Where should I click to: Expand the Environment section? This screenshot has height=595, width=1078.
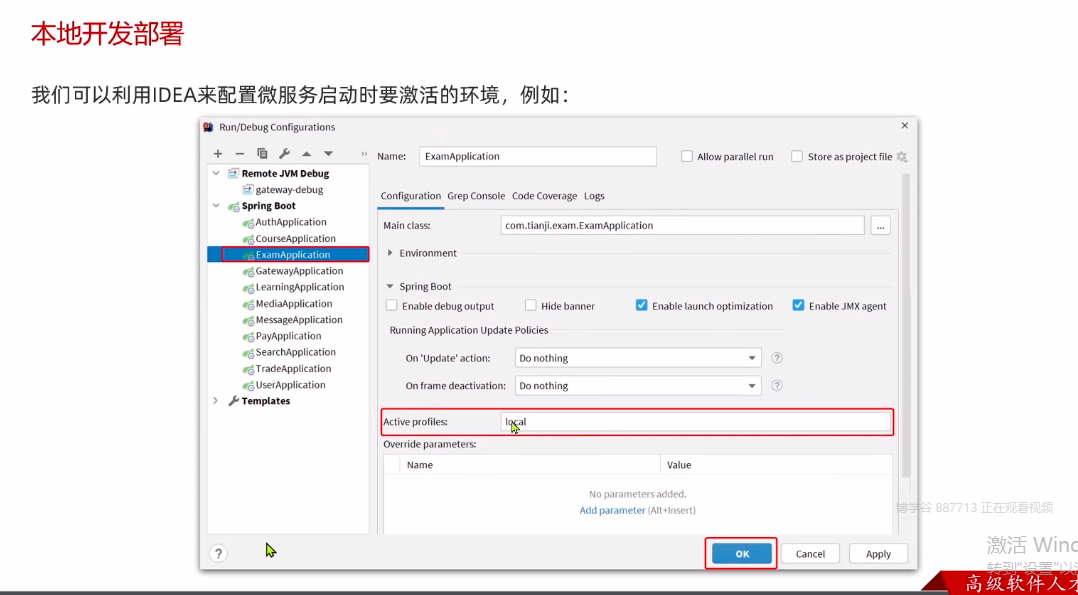pyautogui.click(x=390, y=253)
